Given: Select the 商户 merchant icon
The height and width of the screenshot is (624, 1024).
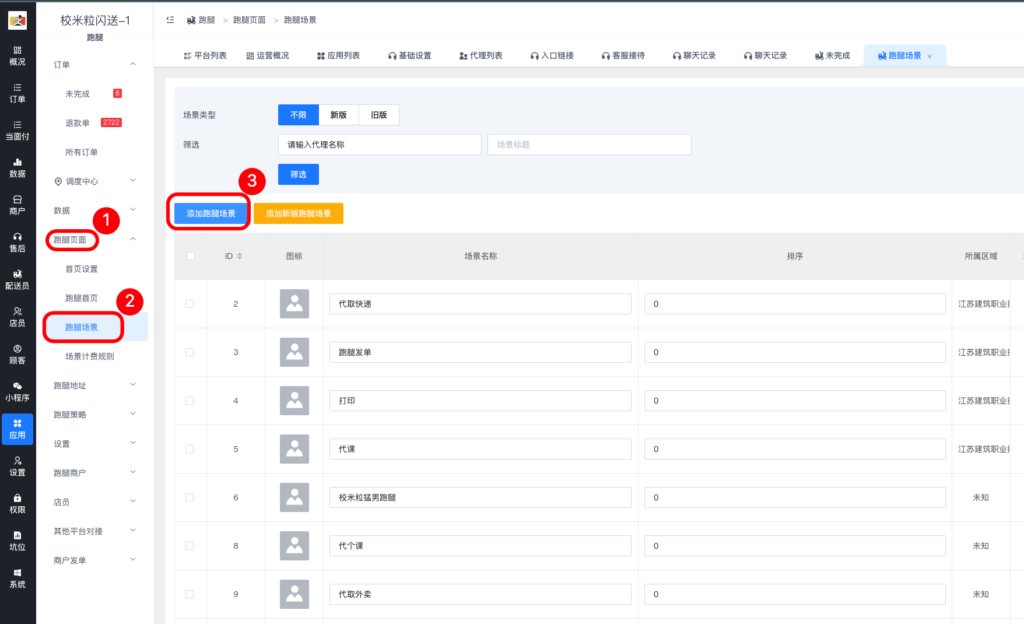Looking at the screenshot, I should pos(17,203).
